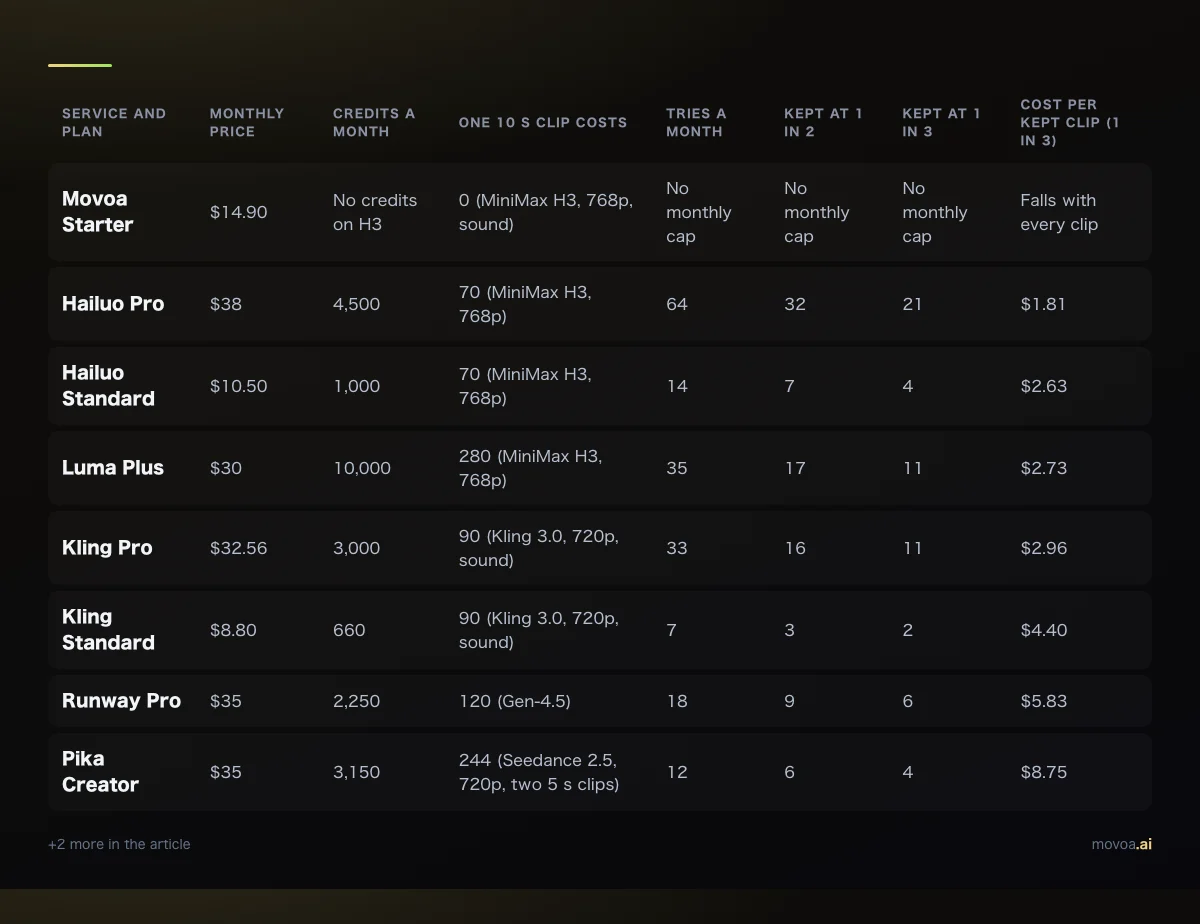Click the 10,000 credits value
1200x924 pixels.
click(x=362, y=468)
